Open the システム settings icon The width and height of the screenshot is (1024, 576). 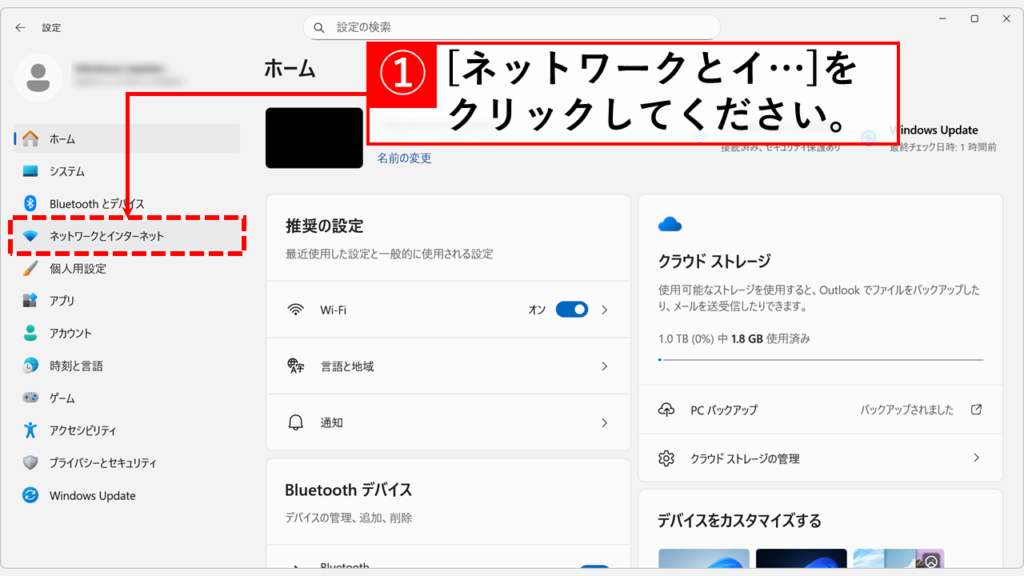pos(31,171)
